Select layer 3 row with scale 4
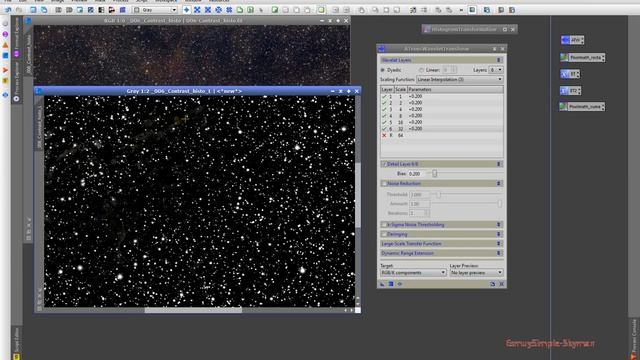Screen dimensions: 640x360 coord(442,109)
